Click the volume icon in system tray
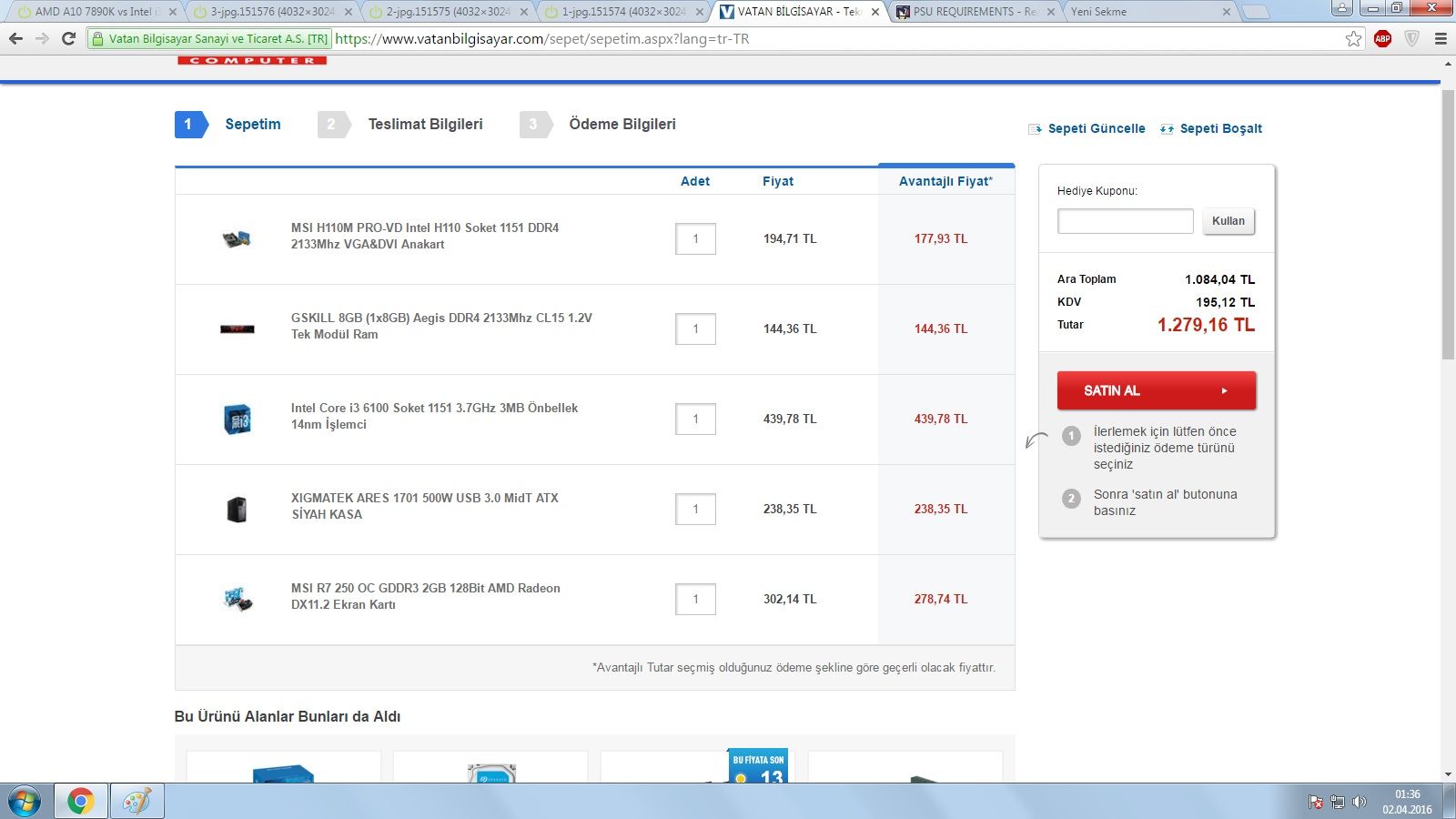Viewport: 1456px width, 819px height. [x=1360, y=802]
